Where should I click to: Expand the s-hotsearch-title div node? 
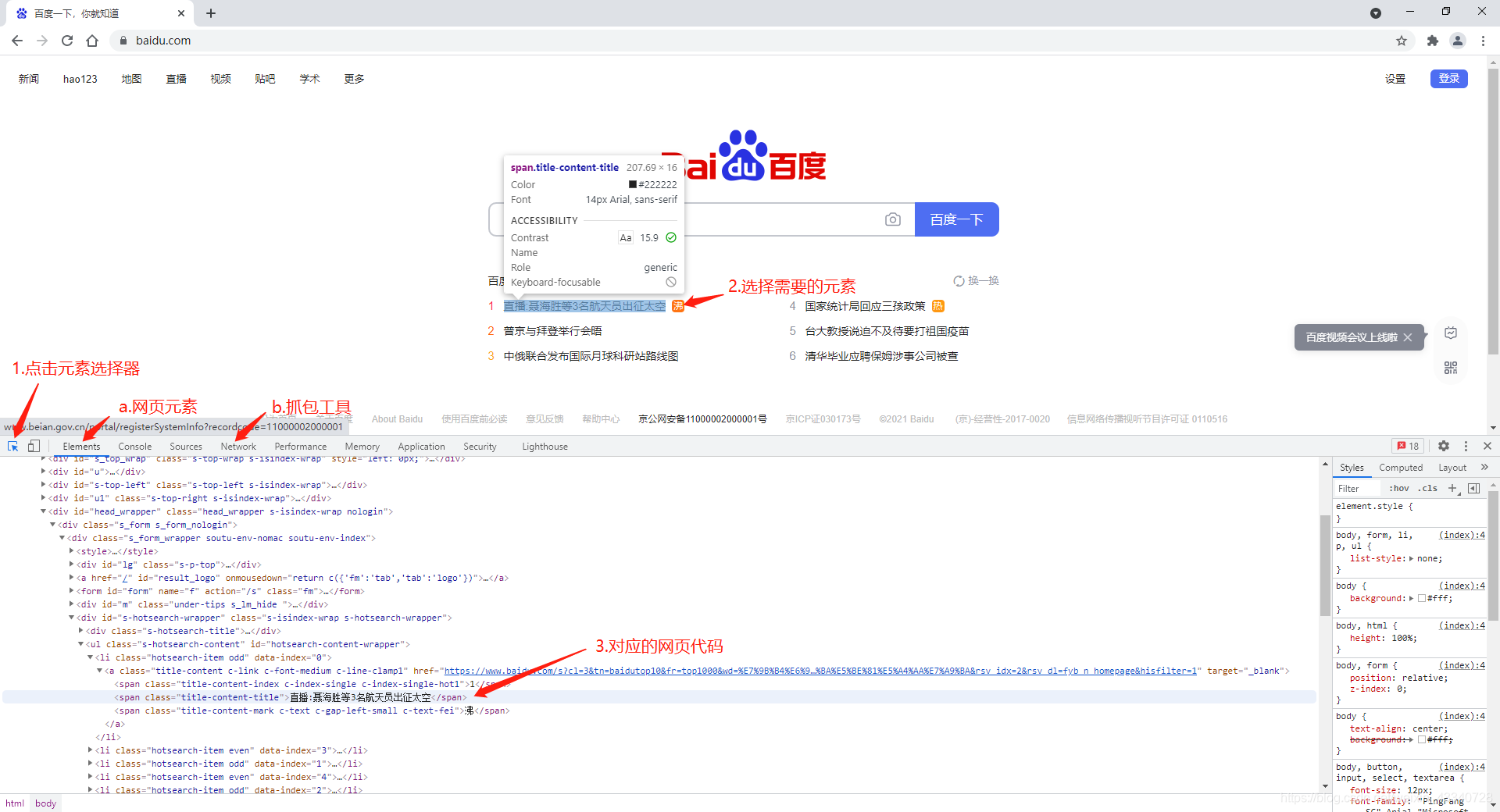[80, 631]
